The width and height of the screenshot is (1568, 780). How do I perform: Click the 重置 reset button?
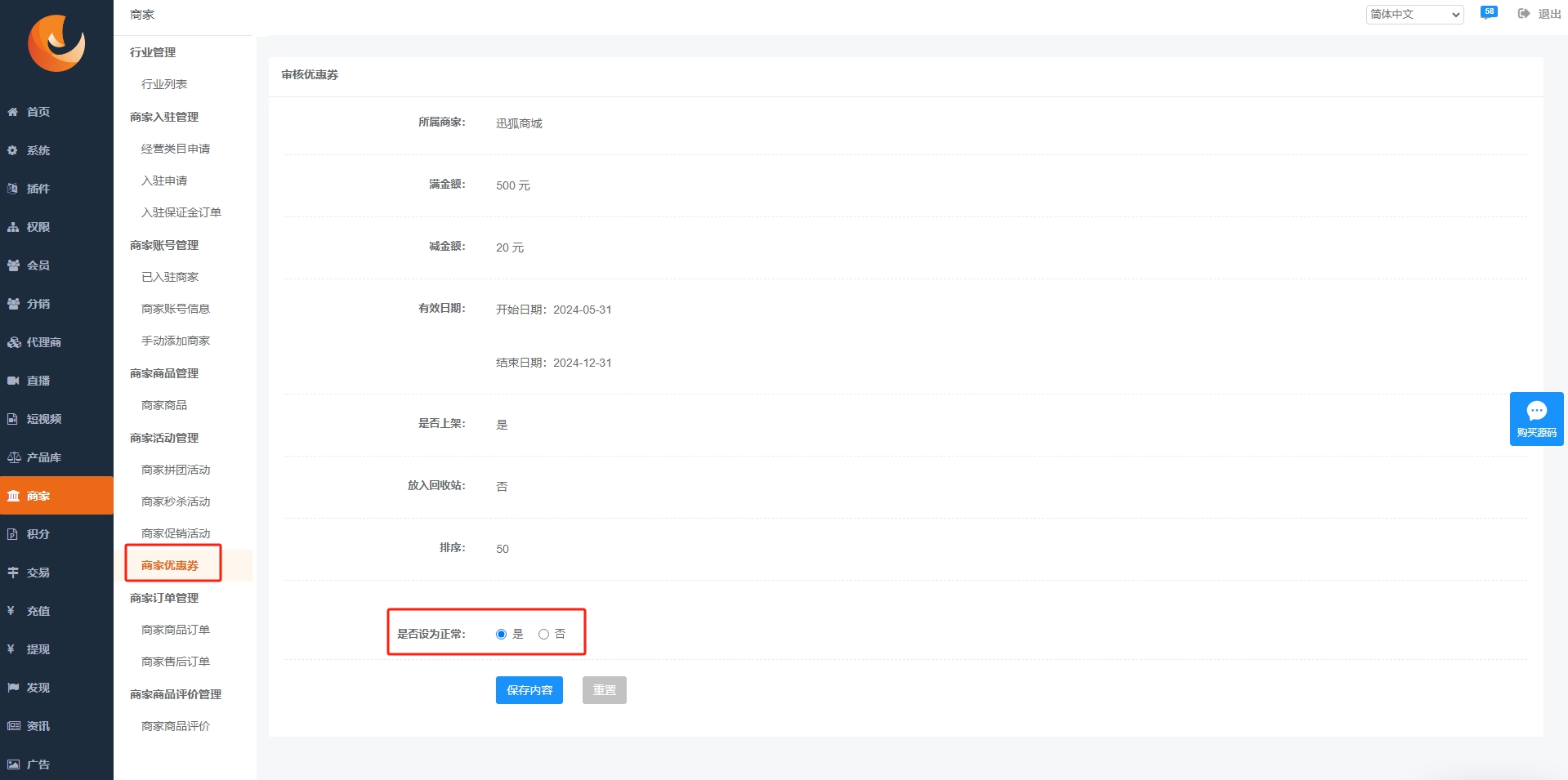click(605, 690)
